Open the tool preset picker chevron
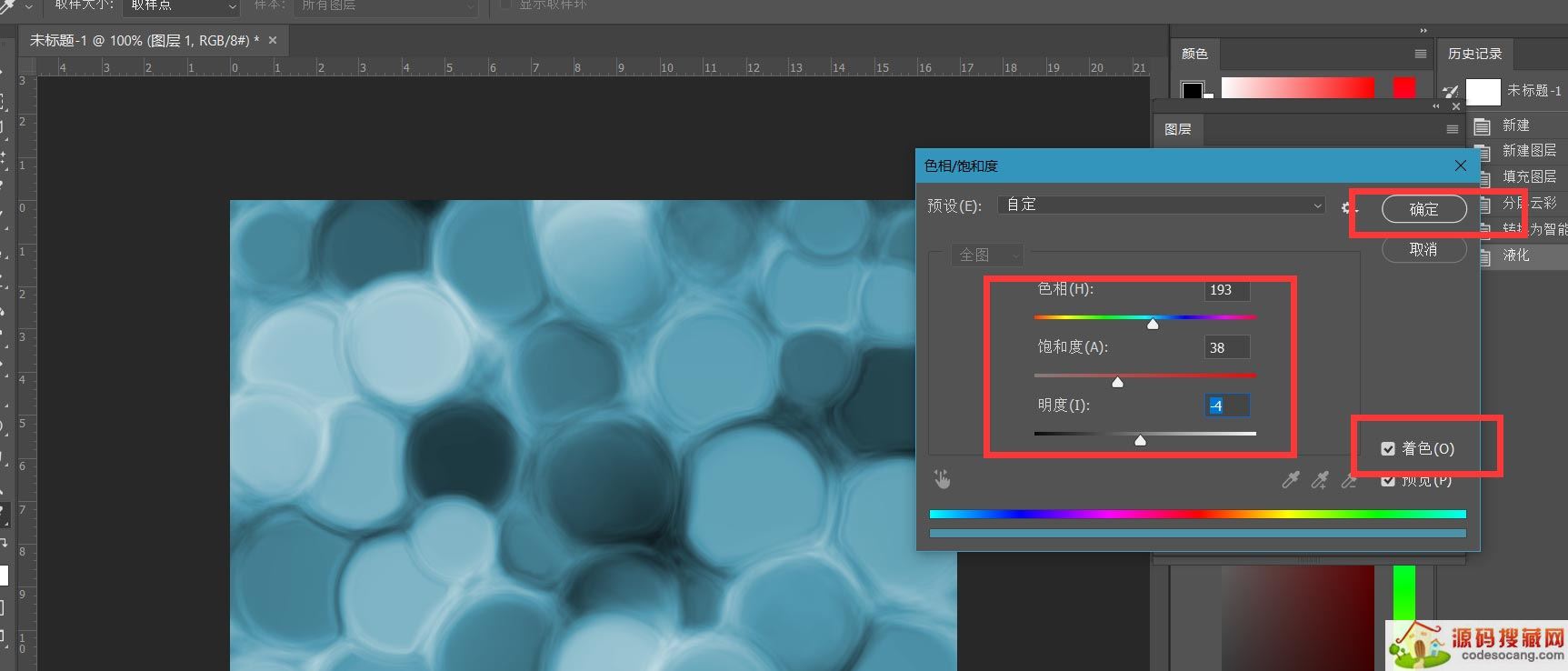This screenshot has width=1568, height=671. (29, 6)
